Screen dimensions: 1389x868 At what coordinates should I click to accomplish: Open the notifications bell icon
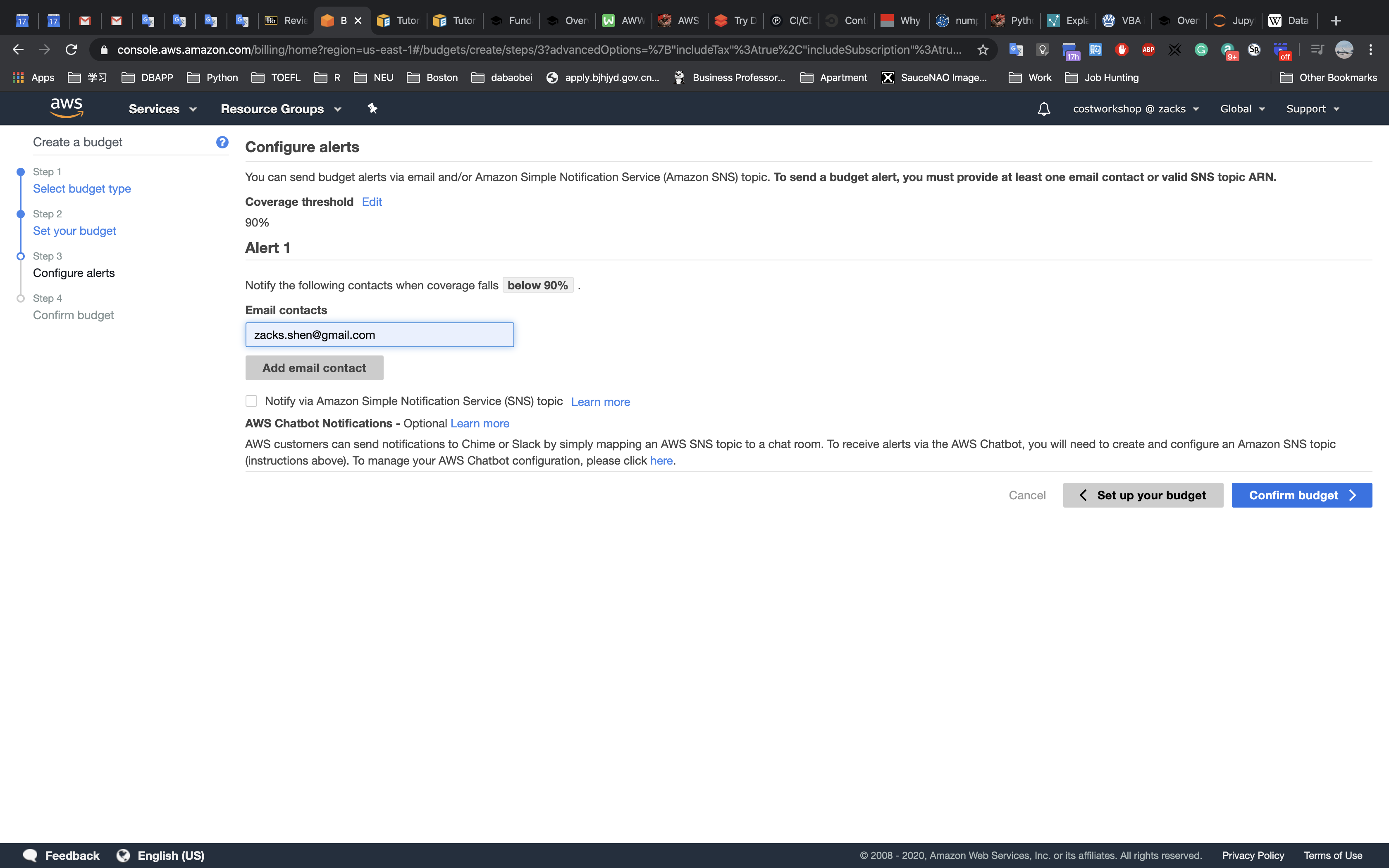[x=1043, y=108]
